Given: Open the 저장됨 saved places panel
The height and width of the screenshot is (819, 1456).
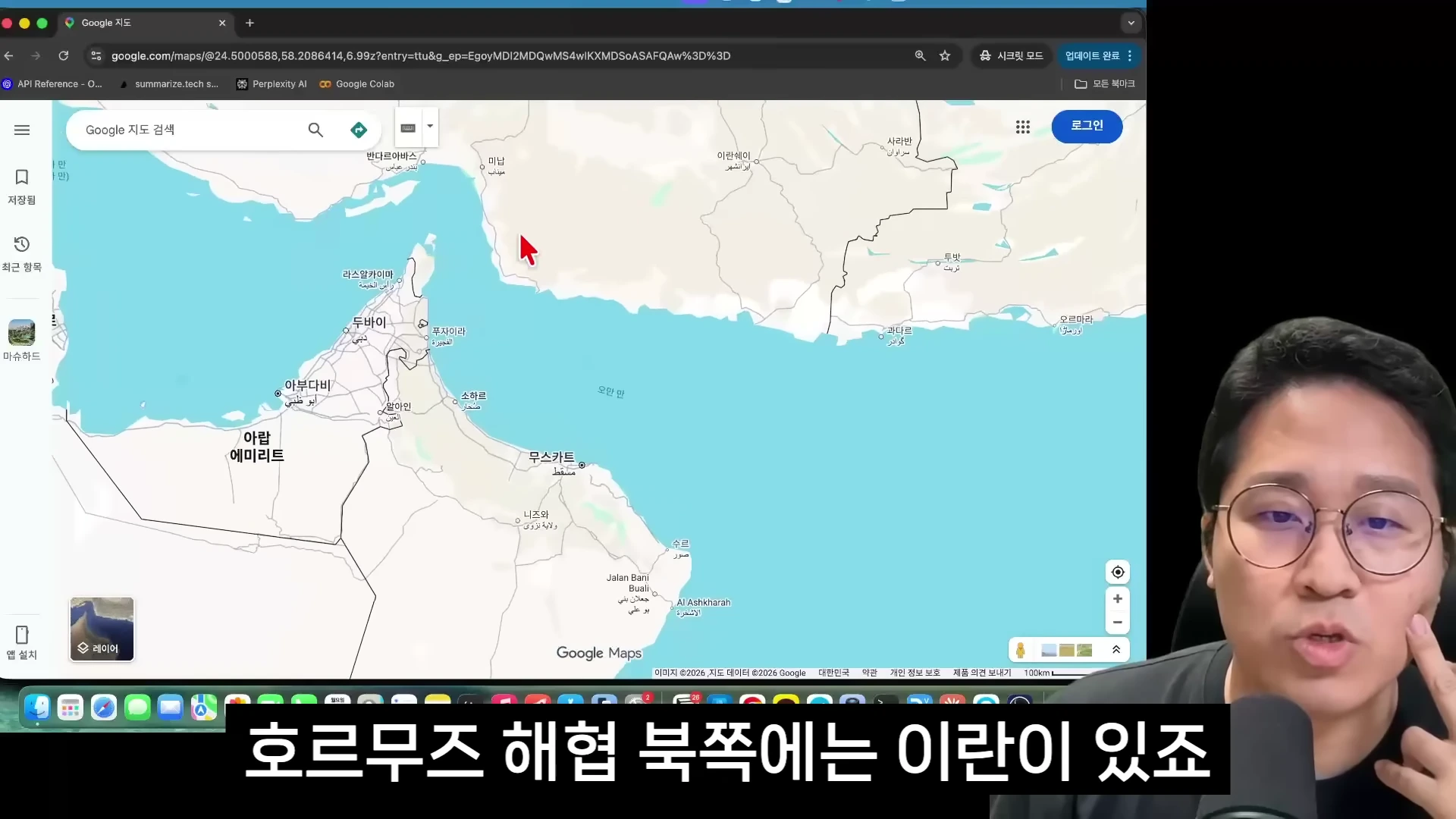Looking at the screenshot, I should [22, 187].
